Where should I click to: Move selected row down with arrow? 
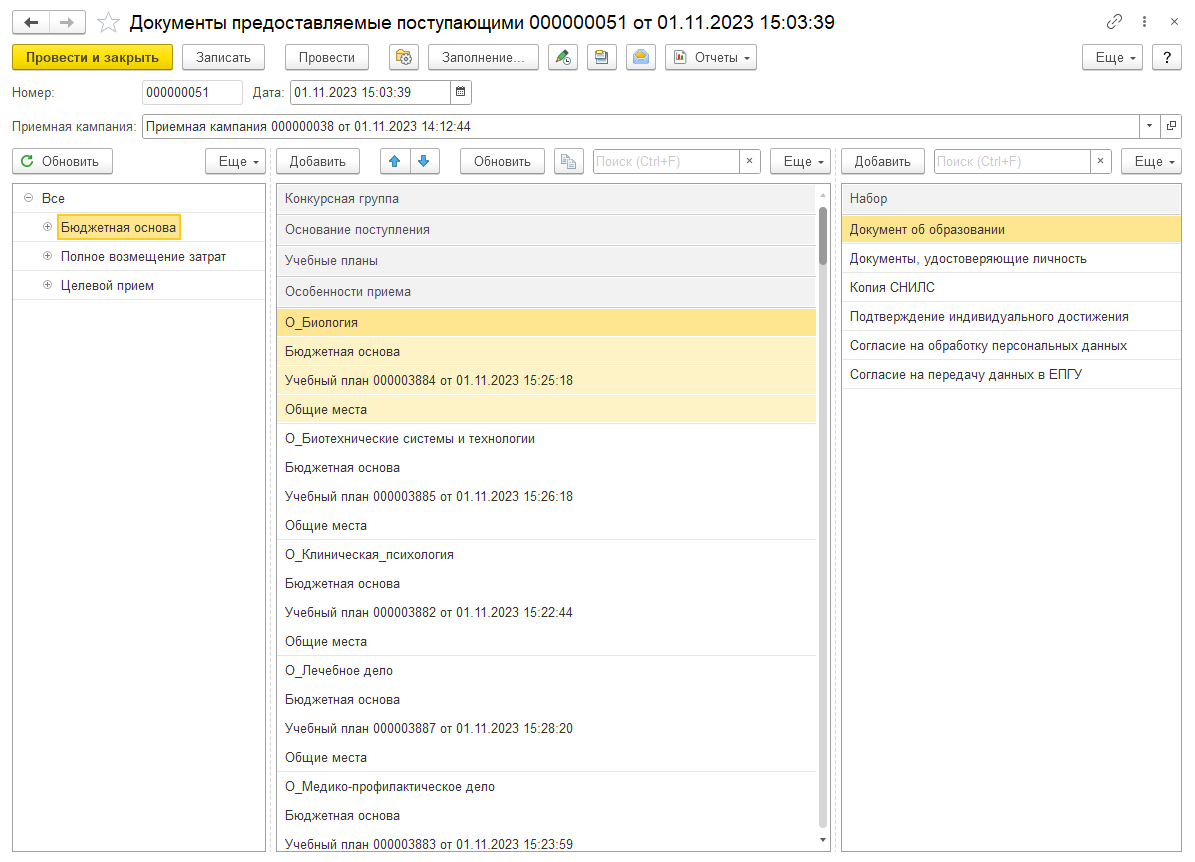(x=424, y=161)
